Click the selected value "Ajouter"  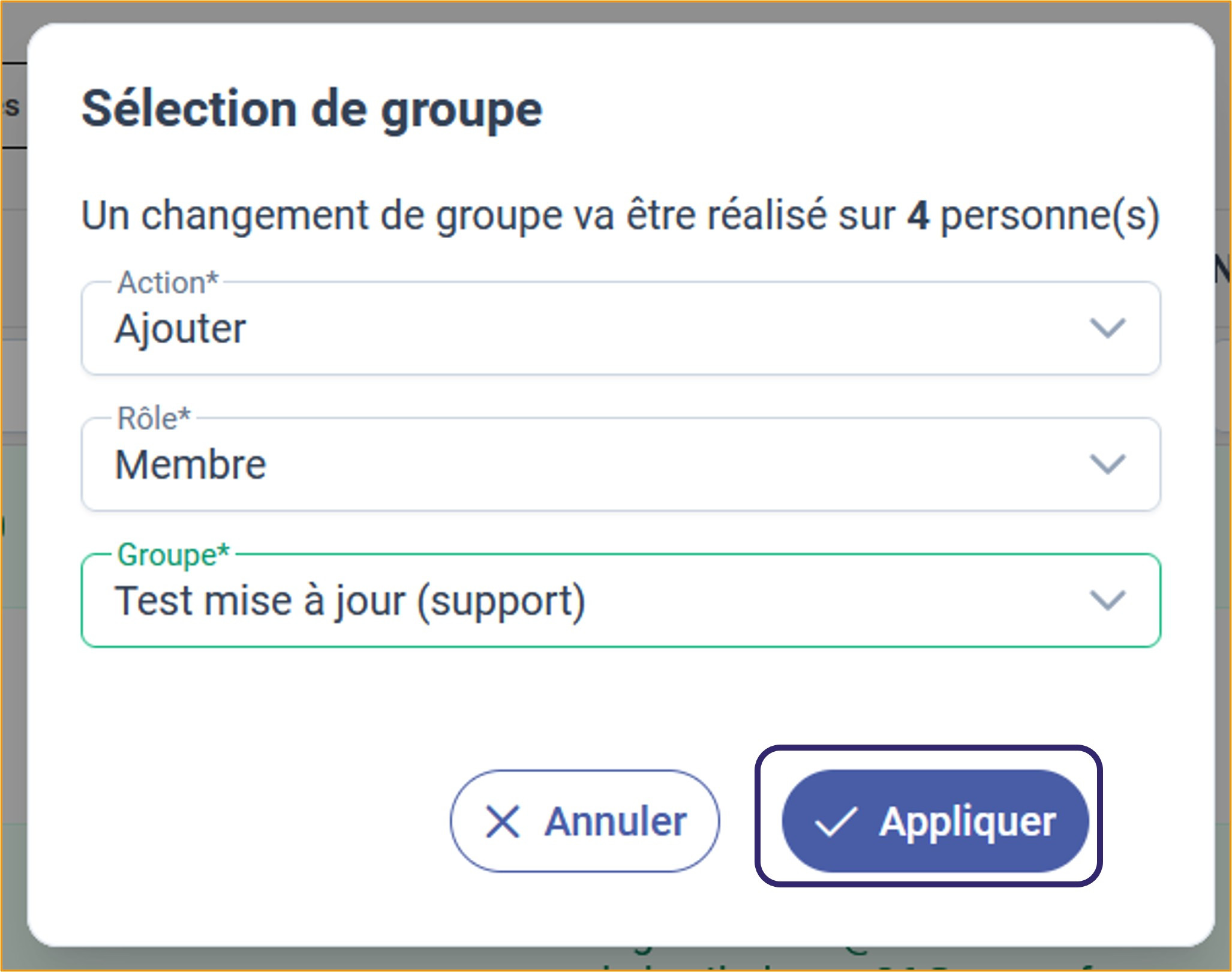[181, 329]
